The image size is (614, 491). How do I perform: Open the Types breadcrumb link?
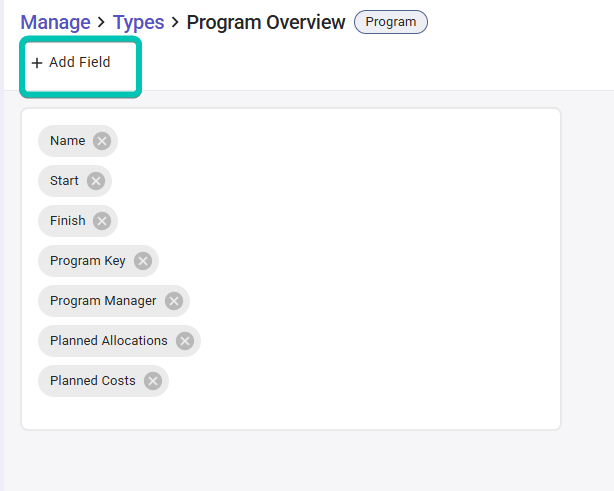coord(139,22)
